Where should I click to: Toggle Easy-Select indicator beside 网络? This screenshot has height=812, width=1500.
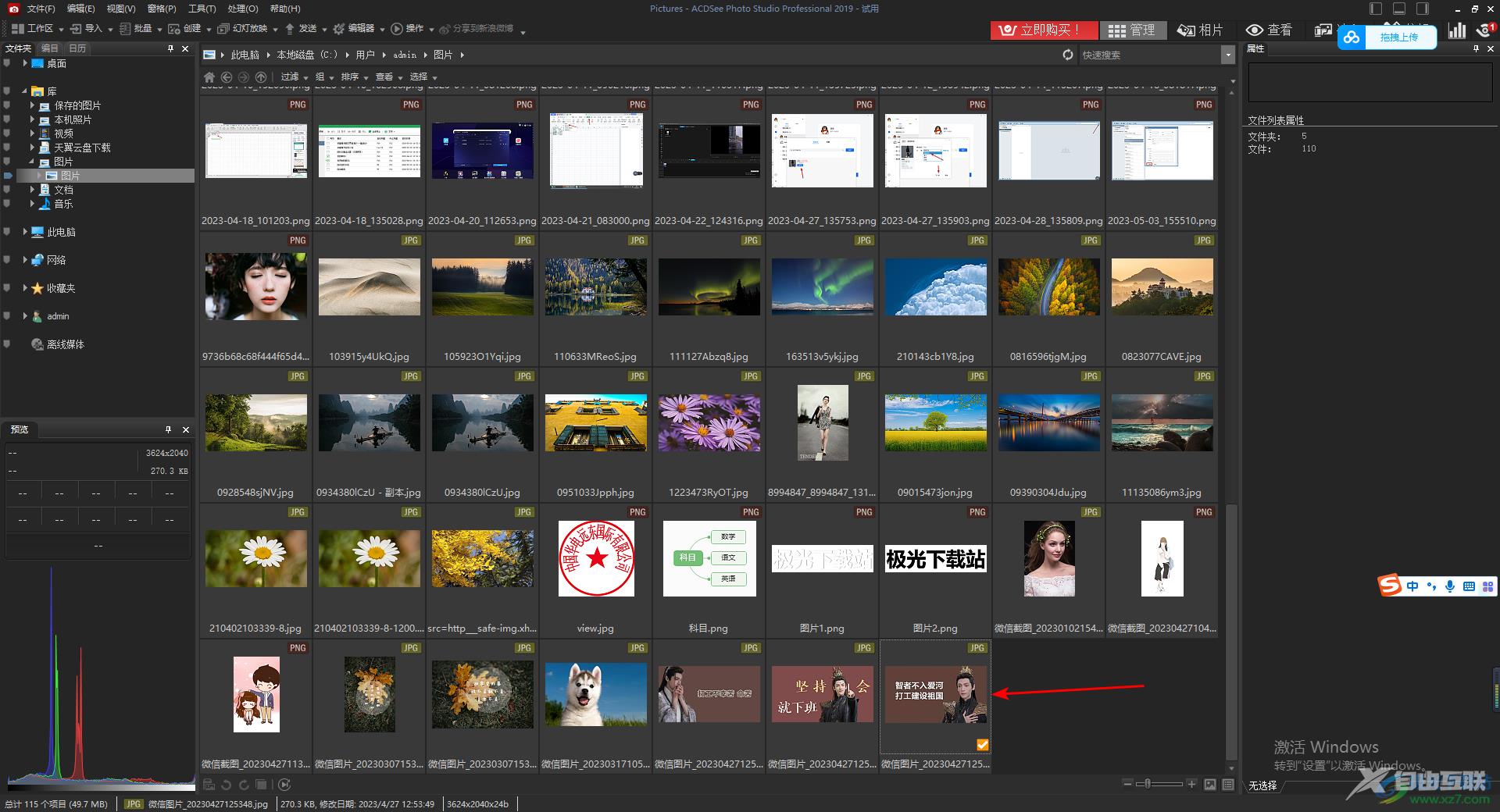[7, 260]
